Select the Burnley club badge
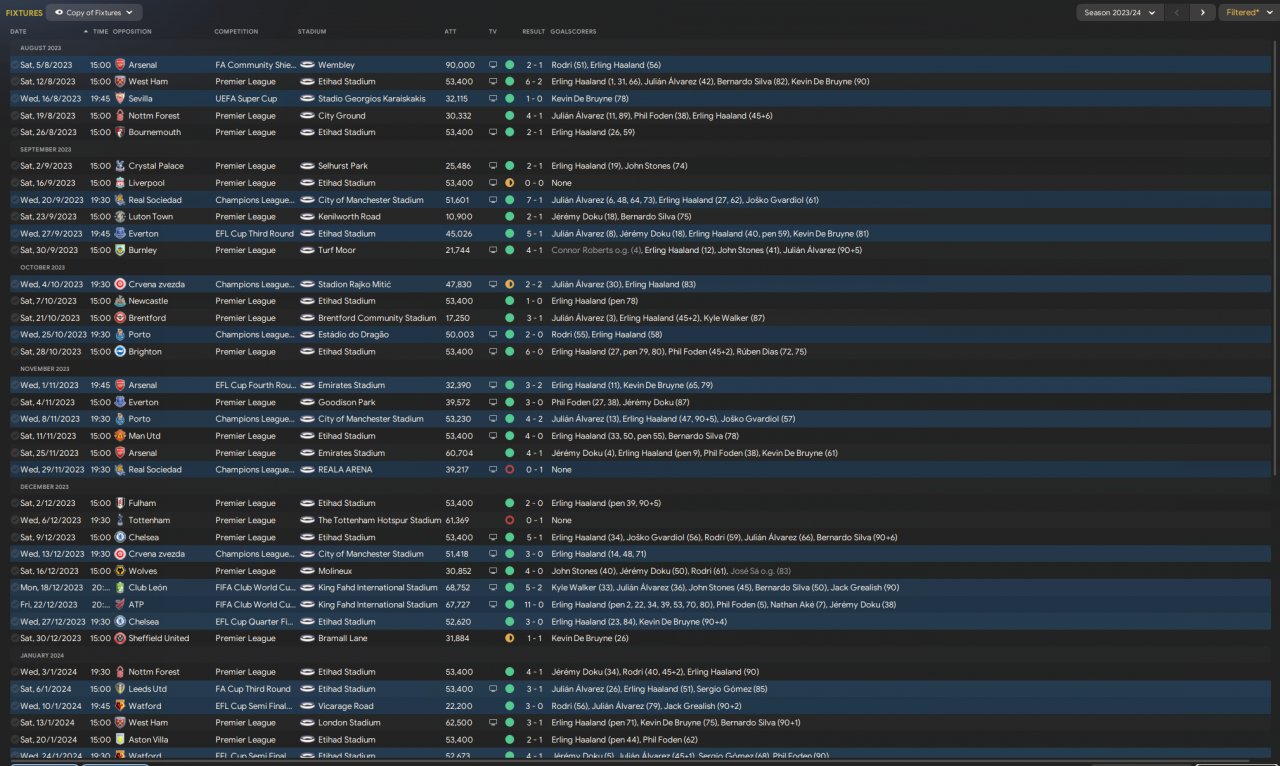This screenshot has height=766, width=1280. 120,250
